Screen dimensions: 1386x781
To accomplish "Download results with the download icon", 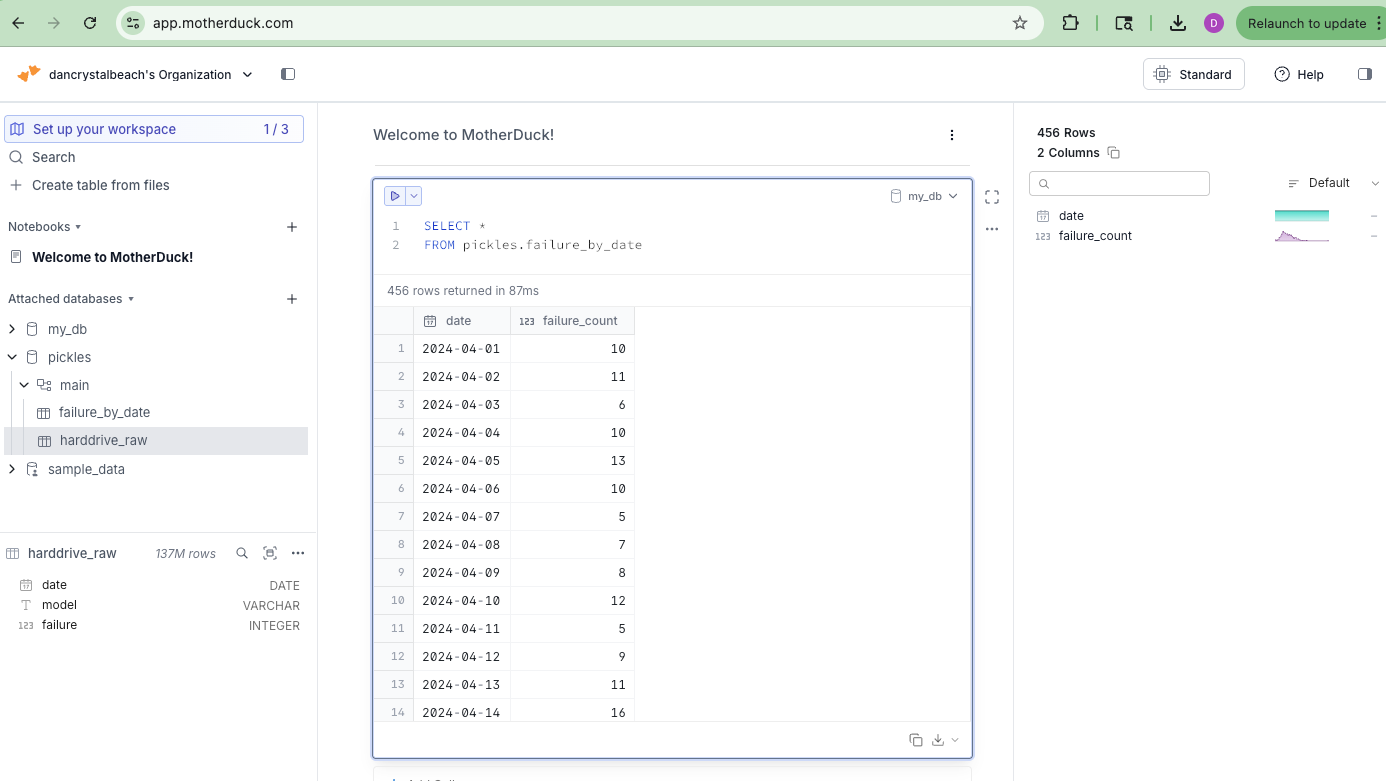I will coord(938,740).
